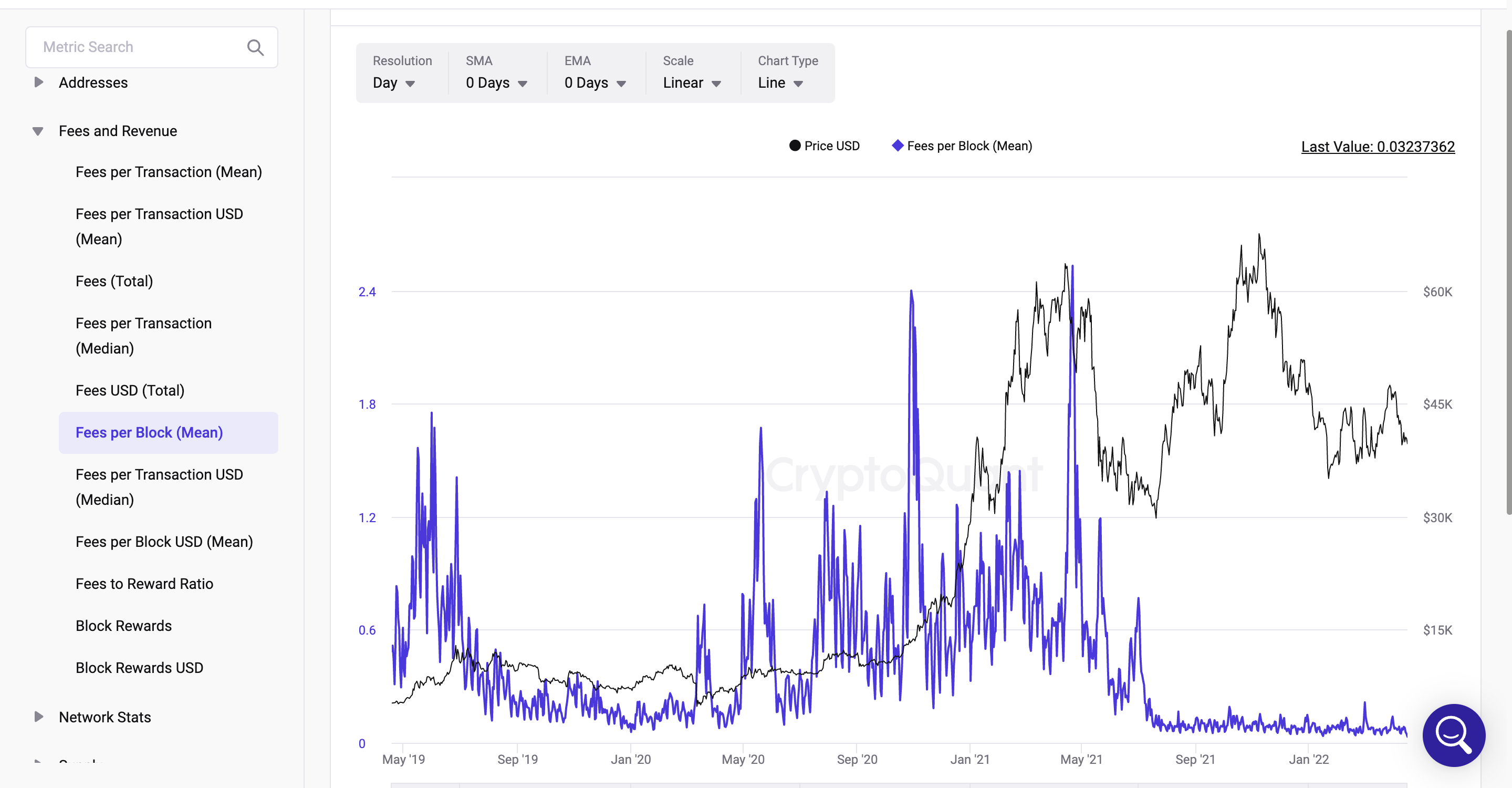Click the 1.8 fee axis label
Image resolution: width=1512 pixels, height=788 pixels.
click(x=367, y=404)
